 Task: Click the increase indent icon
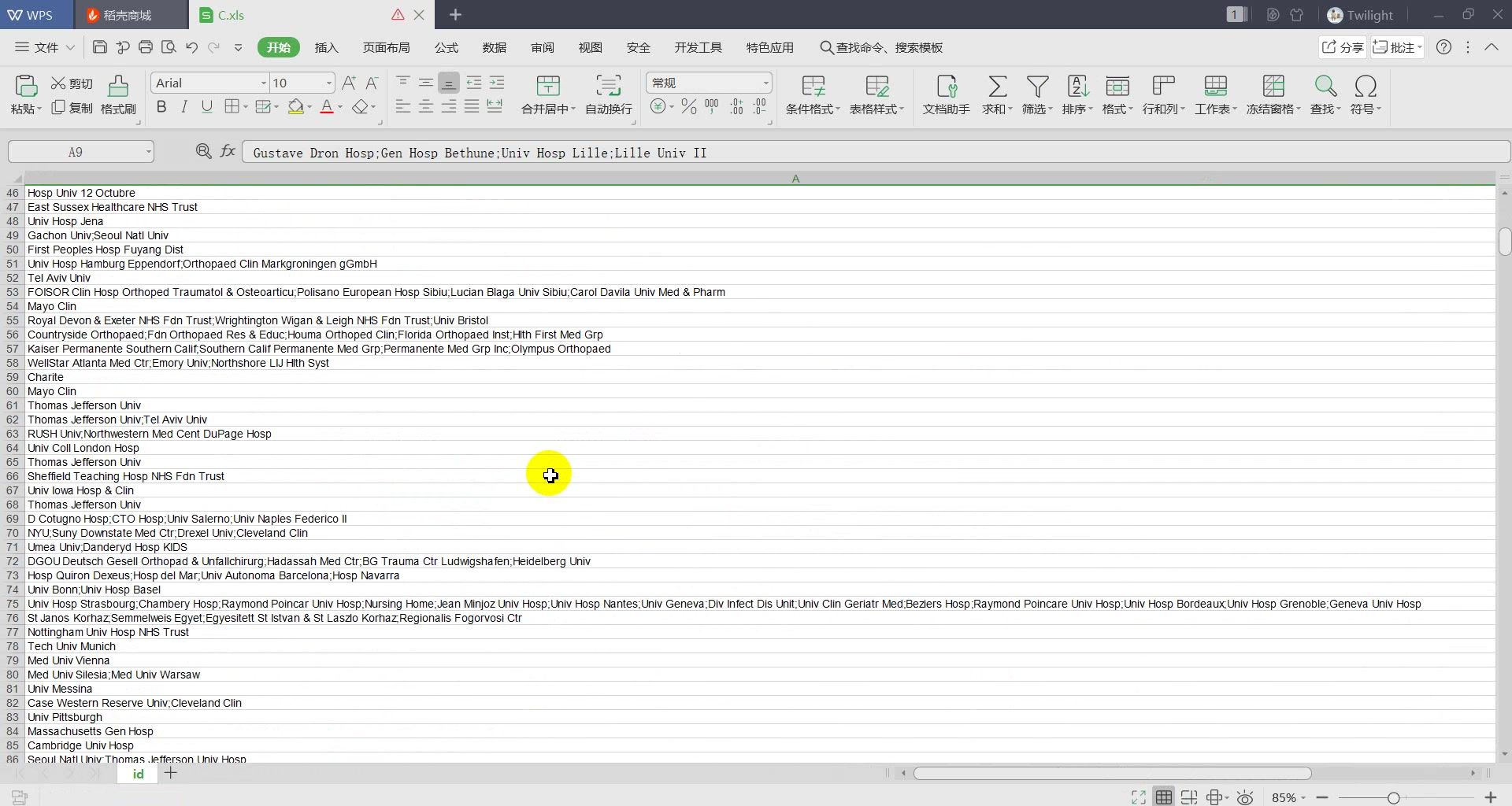496,82
